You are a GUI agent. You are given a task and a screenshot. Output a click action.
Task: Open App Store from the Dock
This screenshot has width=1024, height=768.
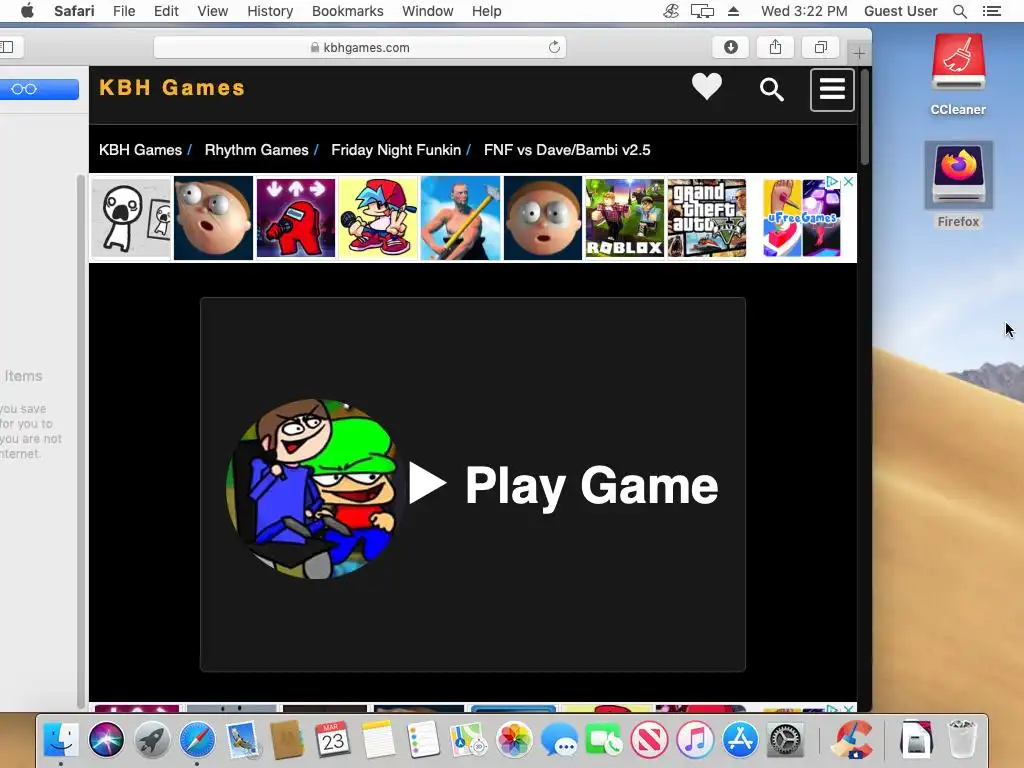pyautogui.click(x=740, y=740)
